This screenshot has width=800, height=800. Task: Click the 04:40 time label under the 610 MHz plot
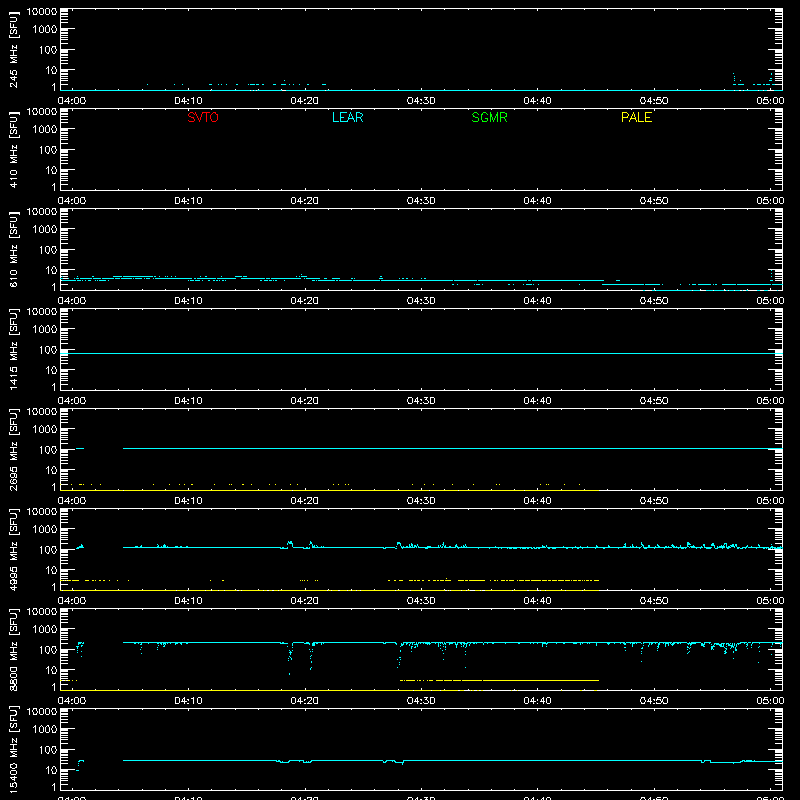537,301
